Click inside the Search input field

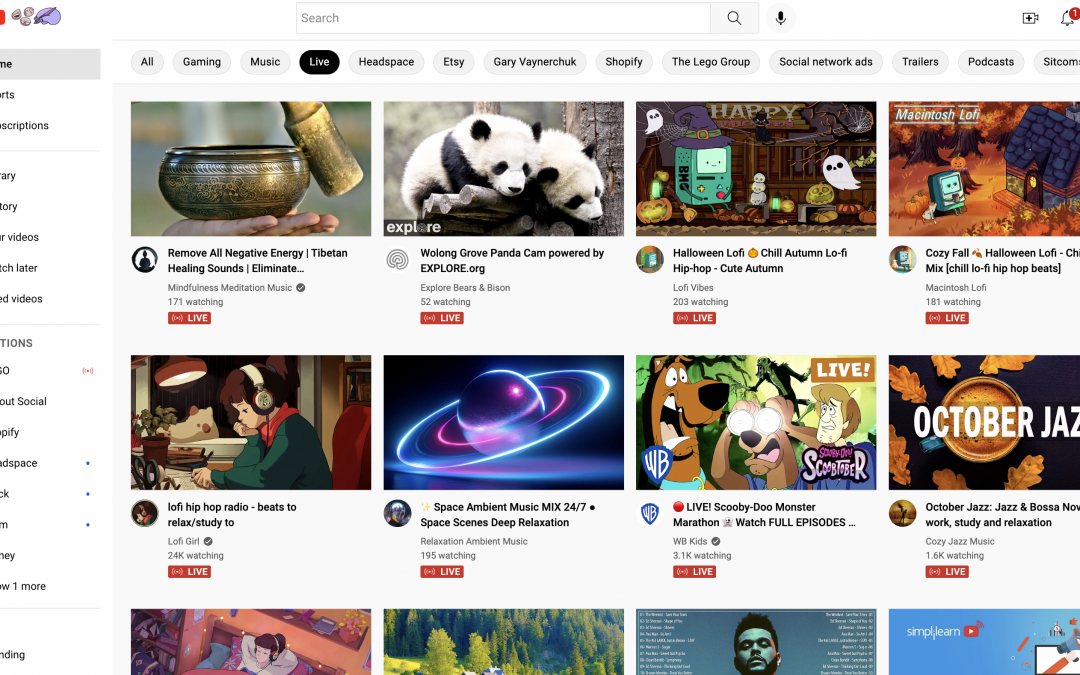point(503,18)
